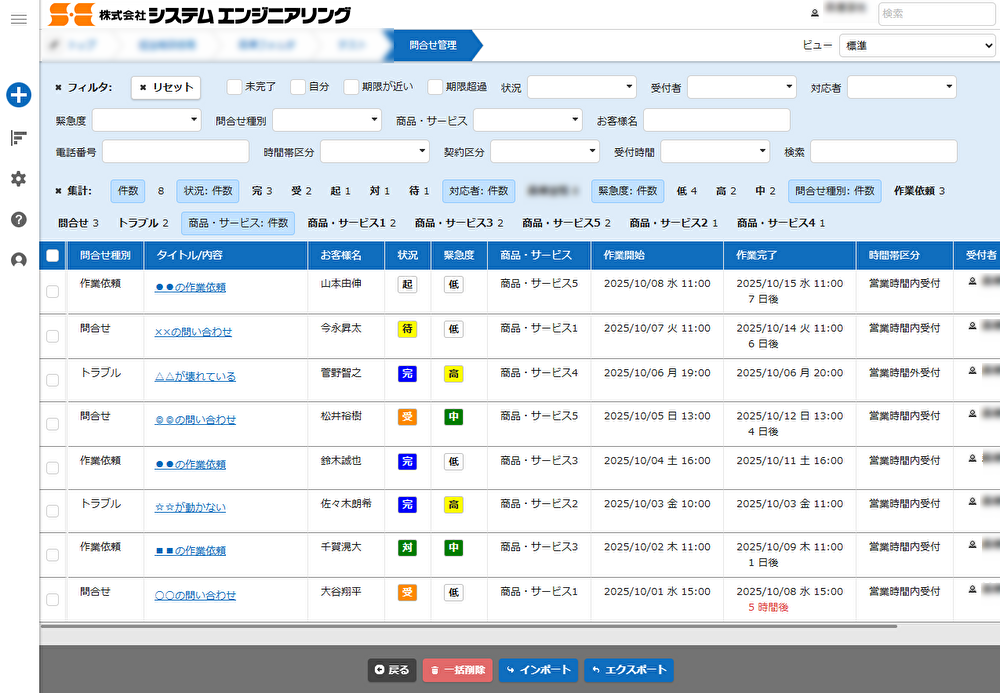Click the リセット filter button

167,87
